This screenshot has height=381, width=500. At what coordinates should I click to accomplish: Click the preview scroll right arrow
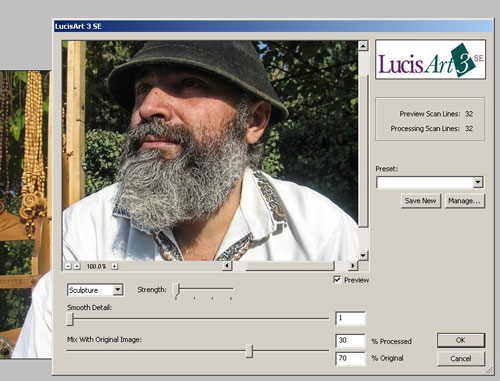353,266
